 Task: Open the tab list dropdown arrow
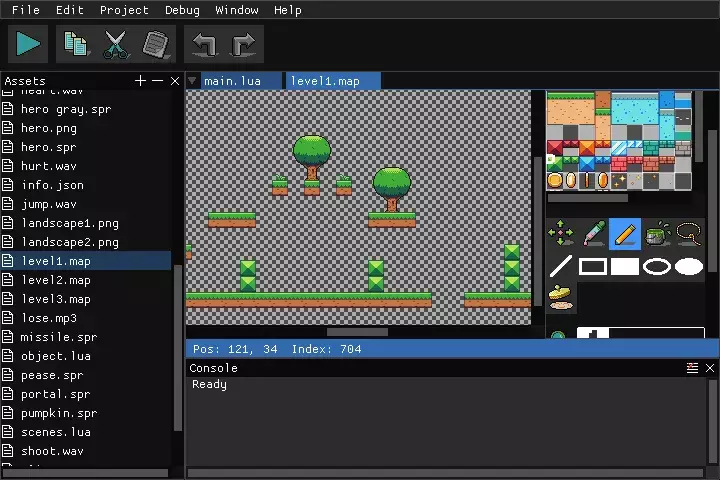point(193,81)
